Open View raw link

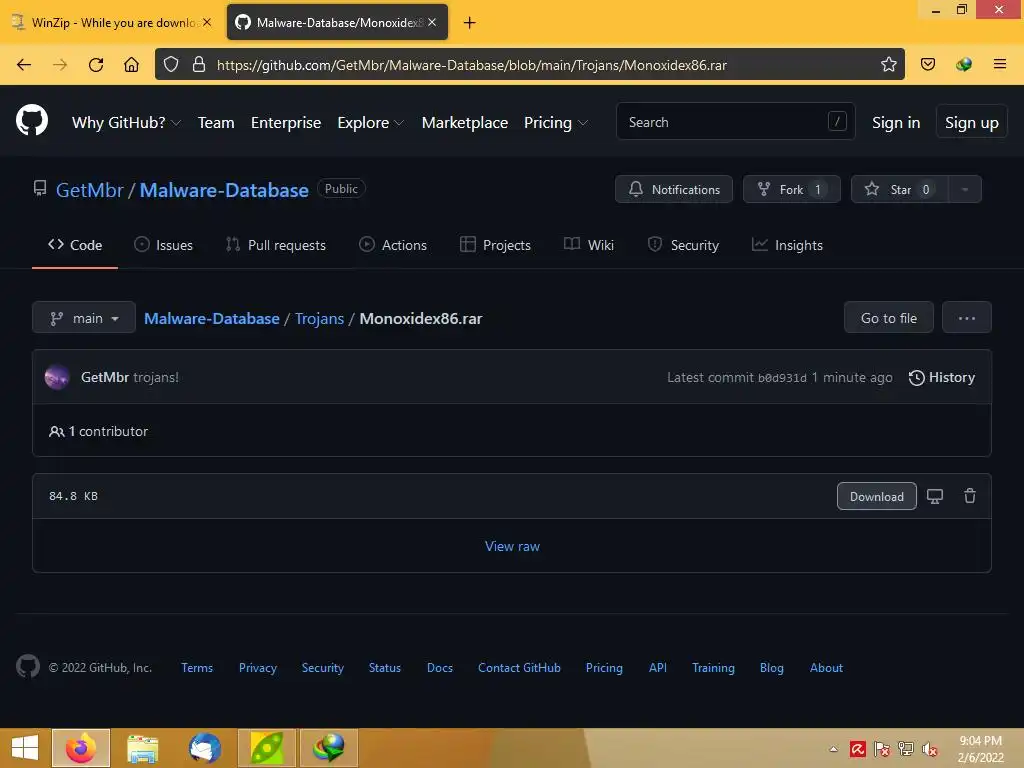click(x=512, y=546)
